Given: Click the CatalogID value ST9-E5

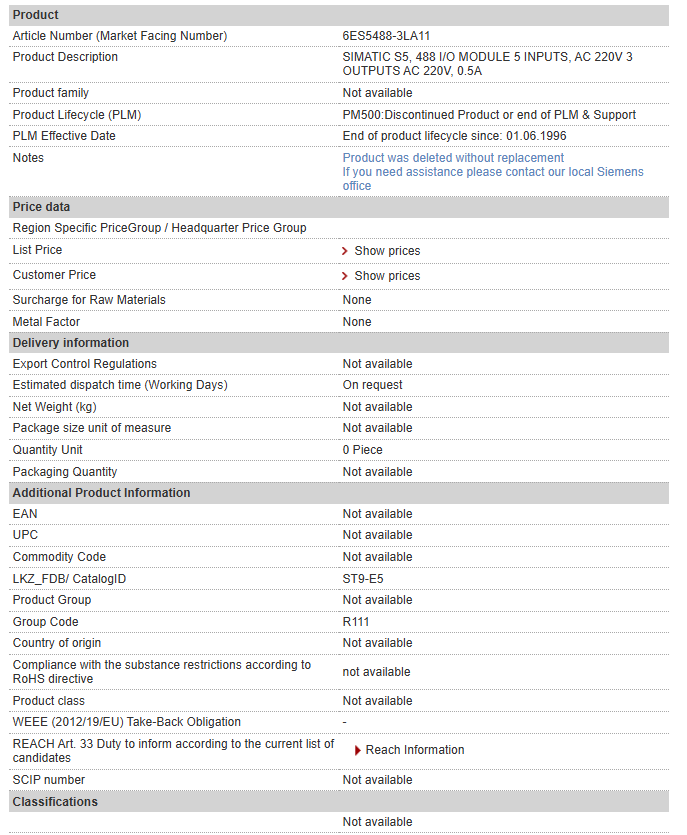Looking at the screenshot, I should (x=363, y=579).
